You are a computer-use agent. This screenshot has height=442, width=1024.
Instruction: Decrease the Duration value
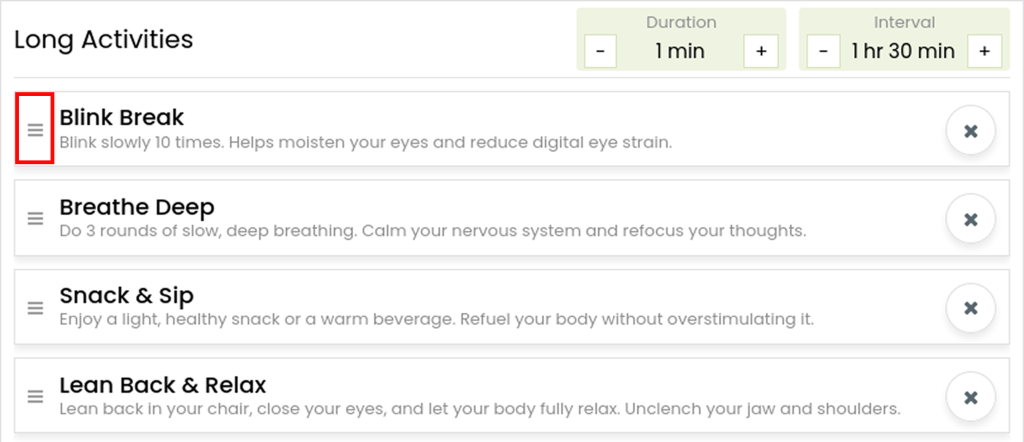coord(601,51)
